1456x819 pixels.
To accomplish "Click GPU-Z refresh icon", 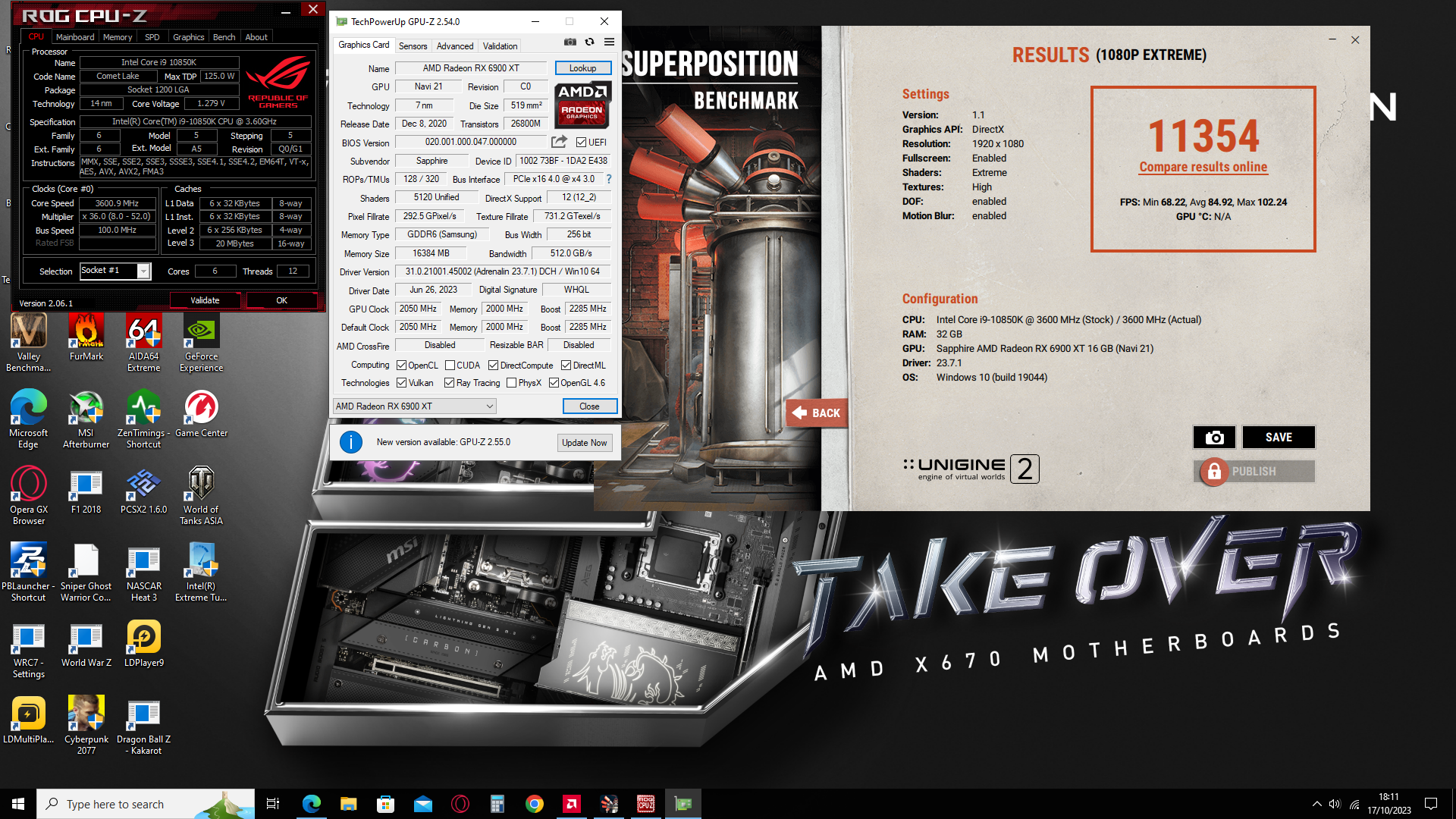I will 589,42.
